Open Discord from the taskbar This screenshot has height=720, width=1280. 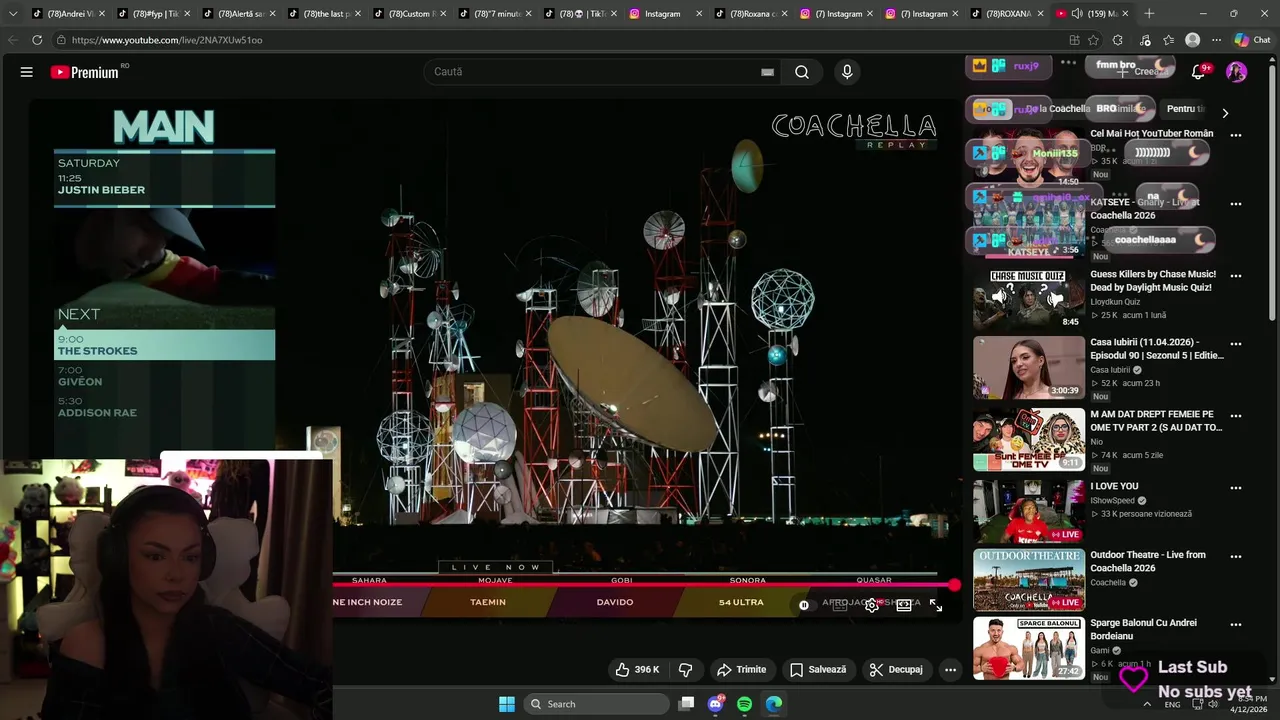click(x=715, y=704)
